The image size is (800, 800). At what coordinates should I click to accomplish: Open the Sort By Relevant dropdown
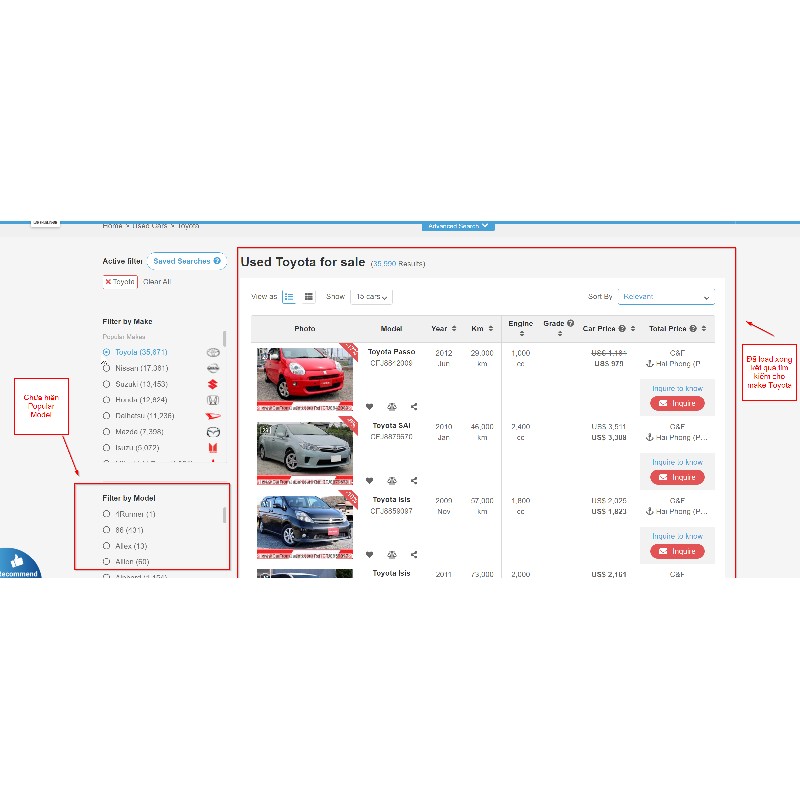click(x=666, y=296)
